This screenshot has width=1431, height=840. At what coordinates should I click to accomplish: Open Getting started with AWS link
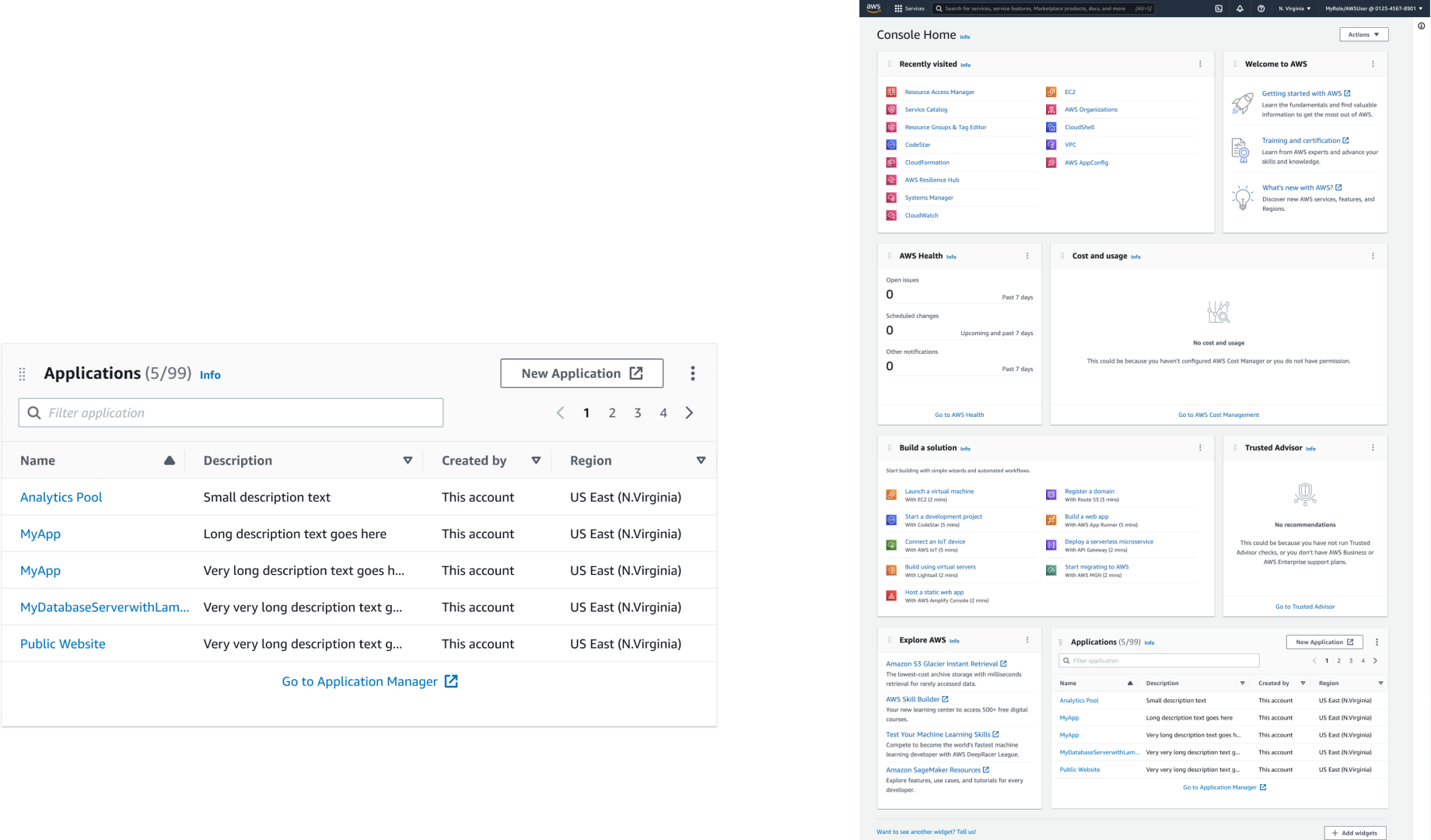click(1306, 93)
